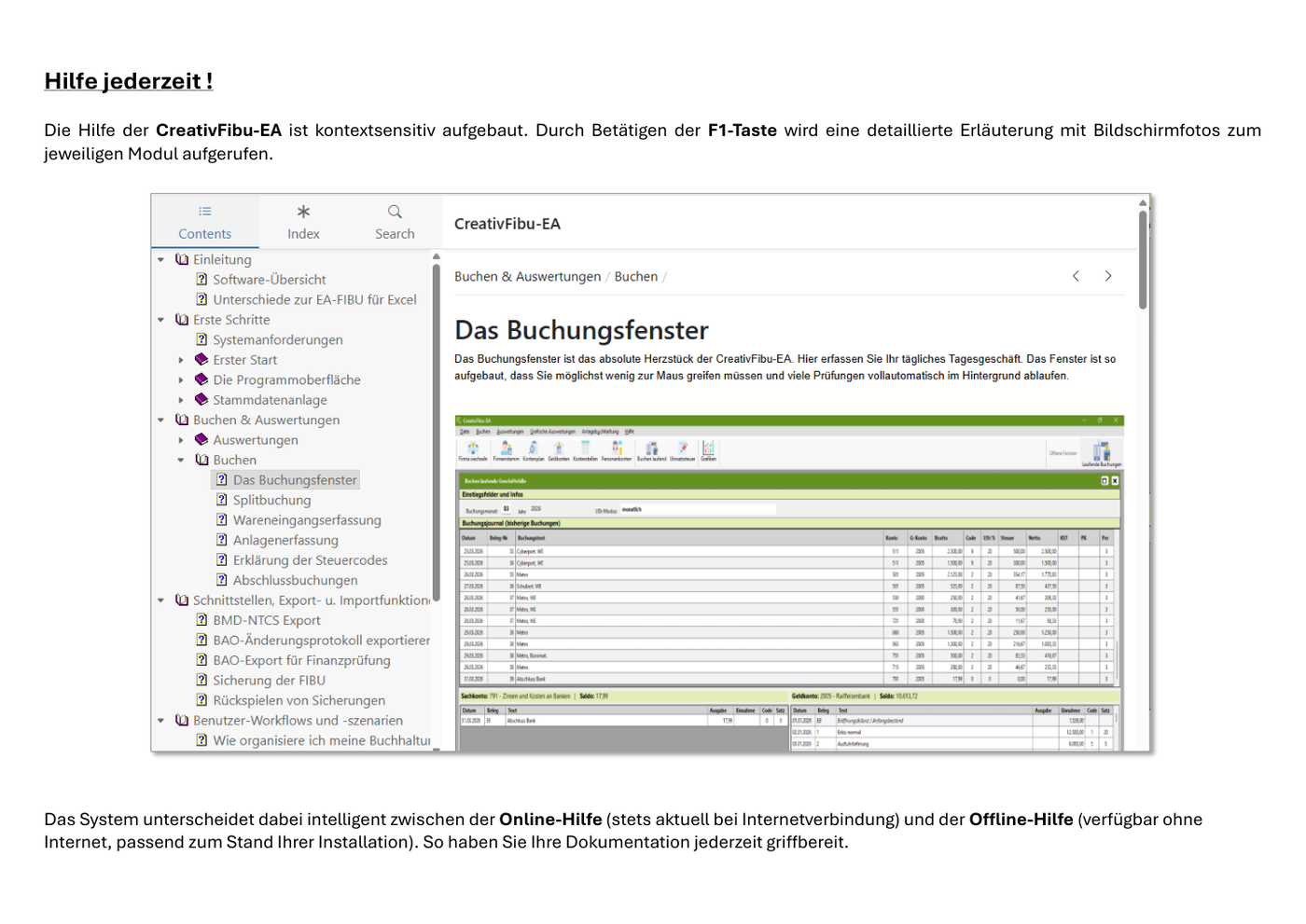
Task: Click the book icon next to Einleitung
Action: coord(182,259)
